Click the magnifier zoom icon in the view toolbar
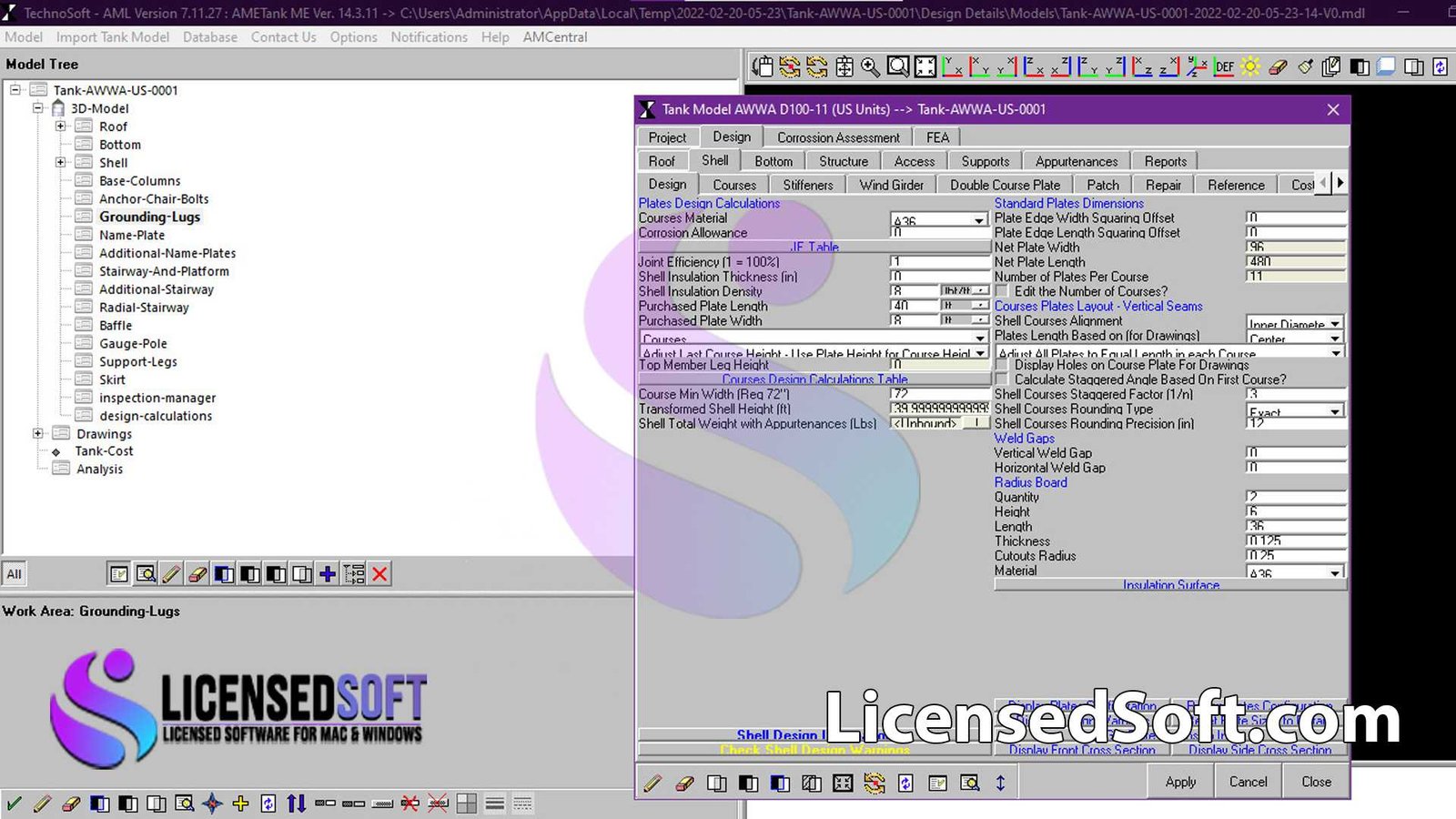1456x819 pixels. tap(871, 66)
